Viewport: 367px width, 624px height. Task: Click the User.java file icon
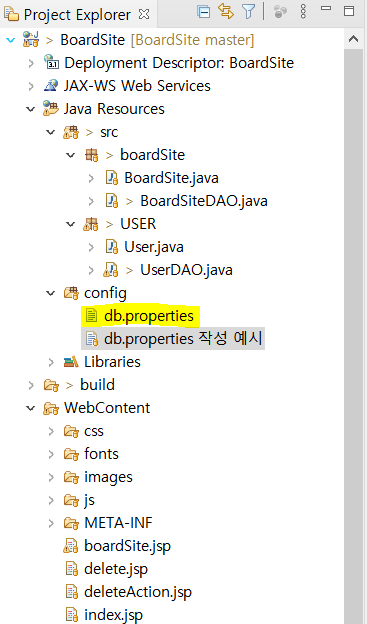click(112, 247)
